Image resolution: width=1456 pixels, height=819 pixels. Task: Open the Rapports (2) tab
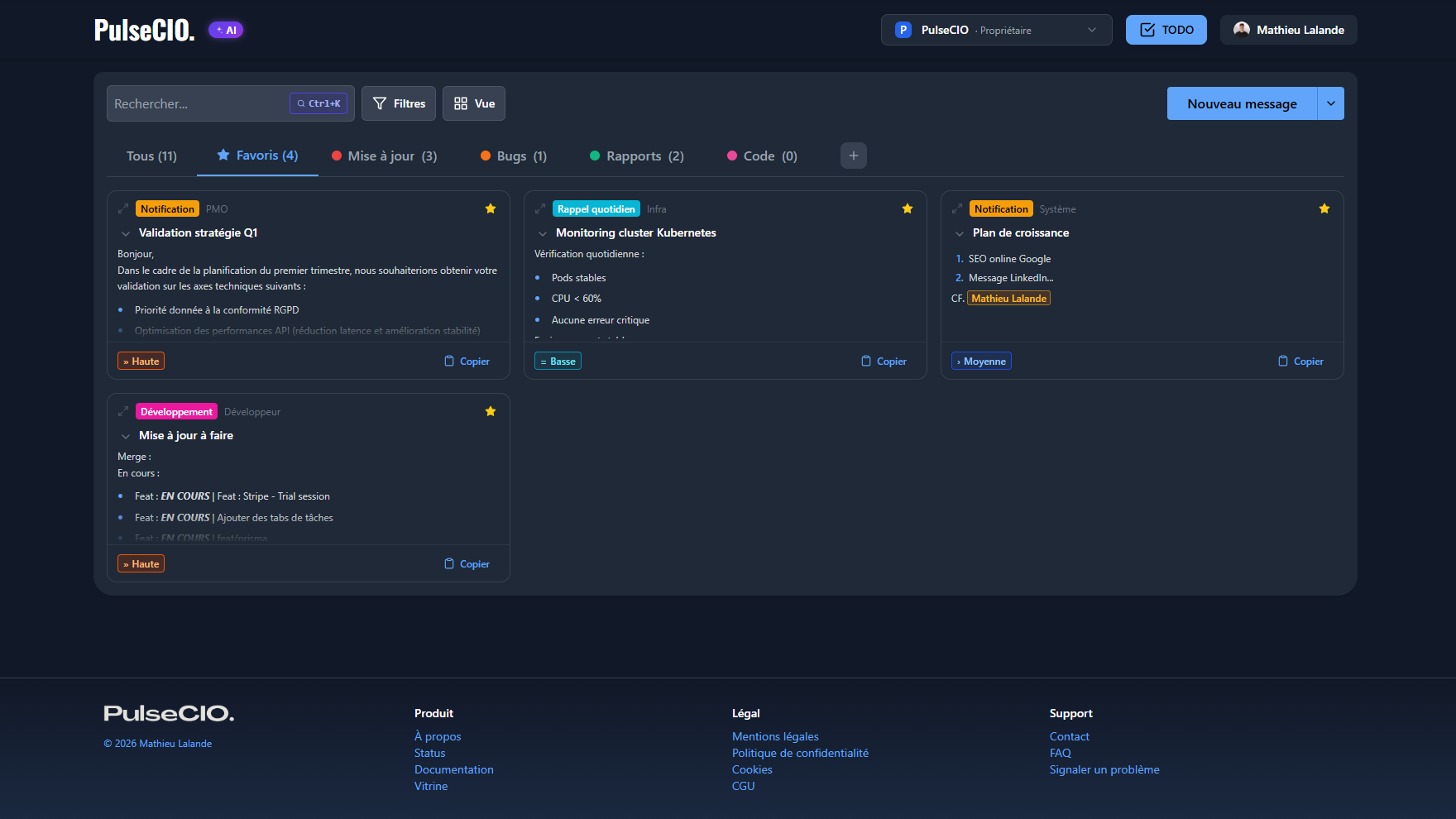click(637, 156)
